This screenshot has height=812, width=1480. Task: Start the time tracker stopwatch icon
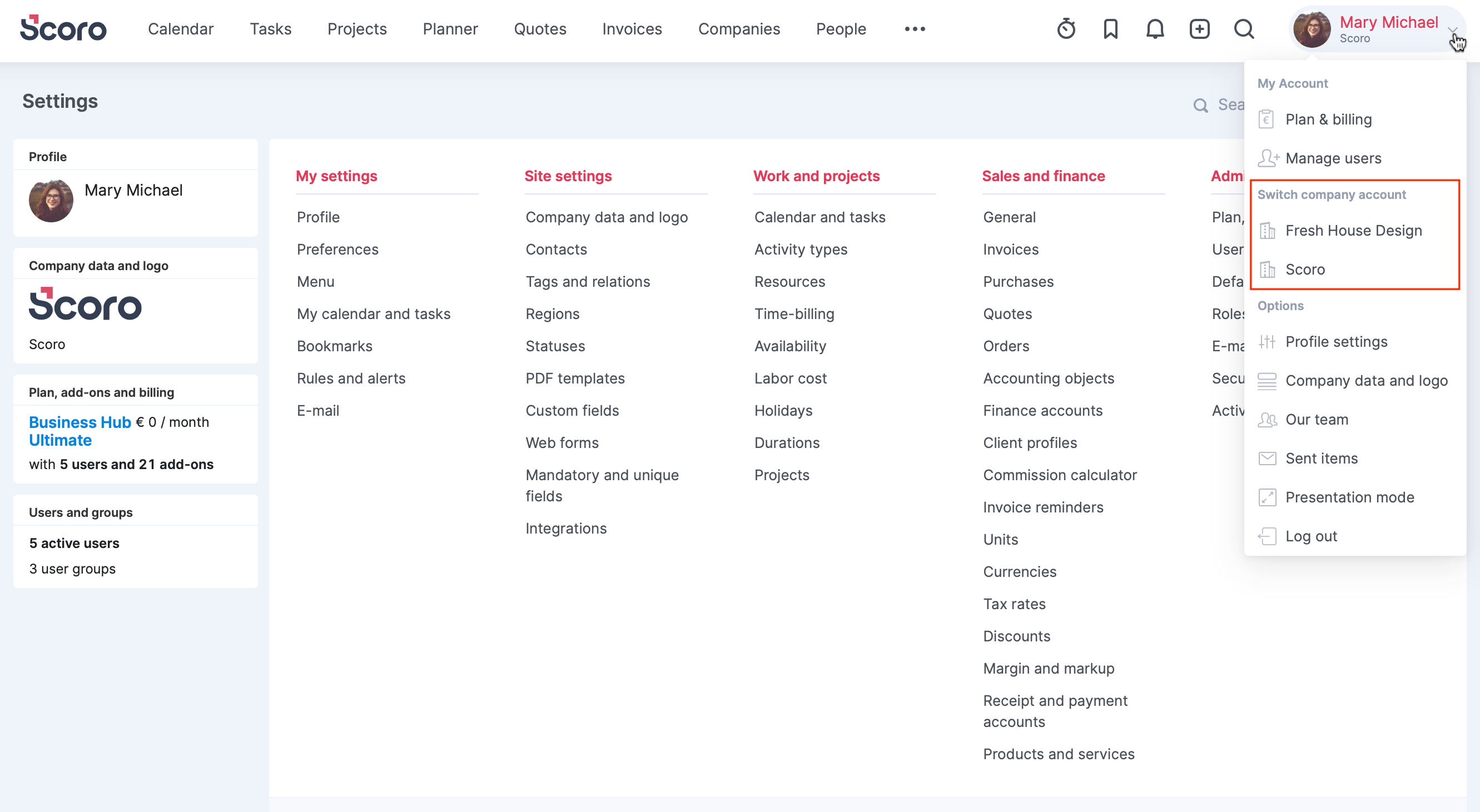(1066, 29)
